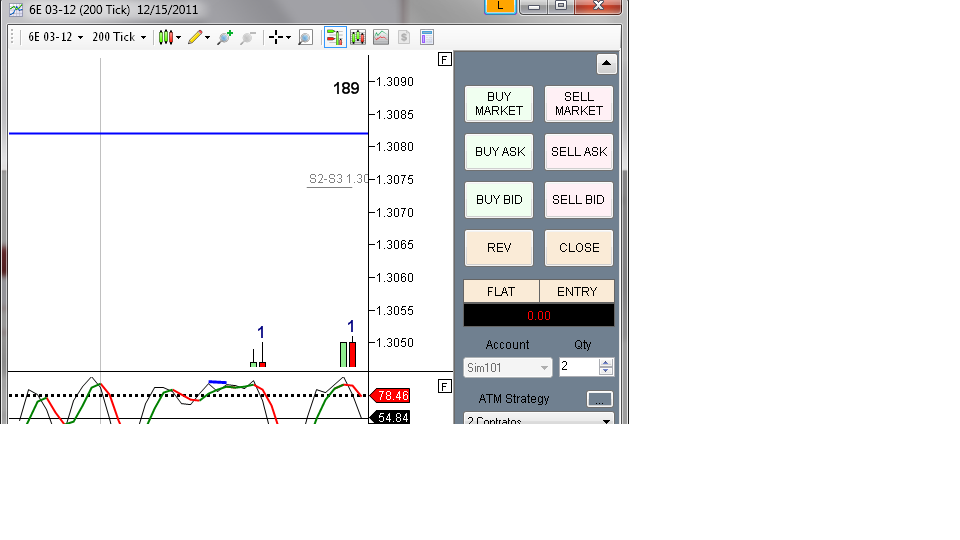Click the SELL ASK button
The image size is (960, 540).
pyautogui.click(x=579, y=152)
